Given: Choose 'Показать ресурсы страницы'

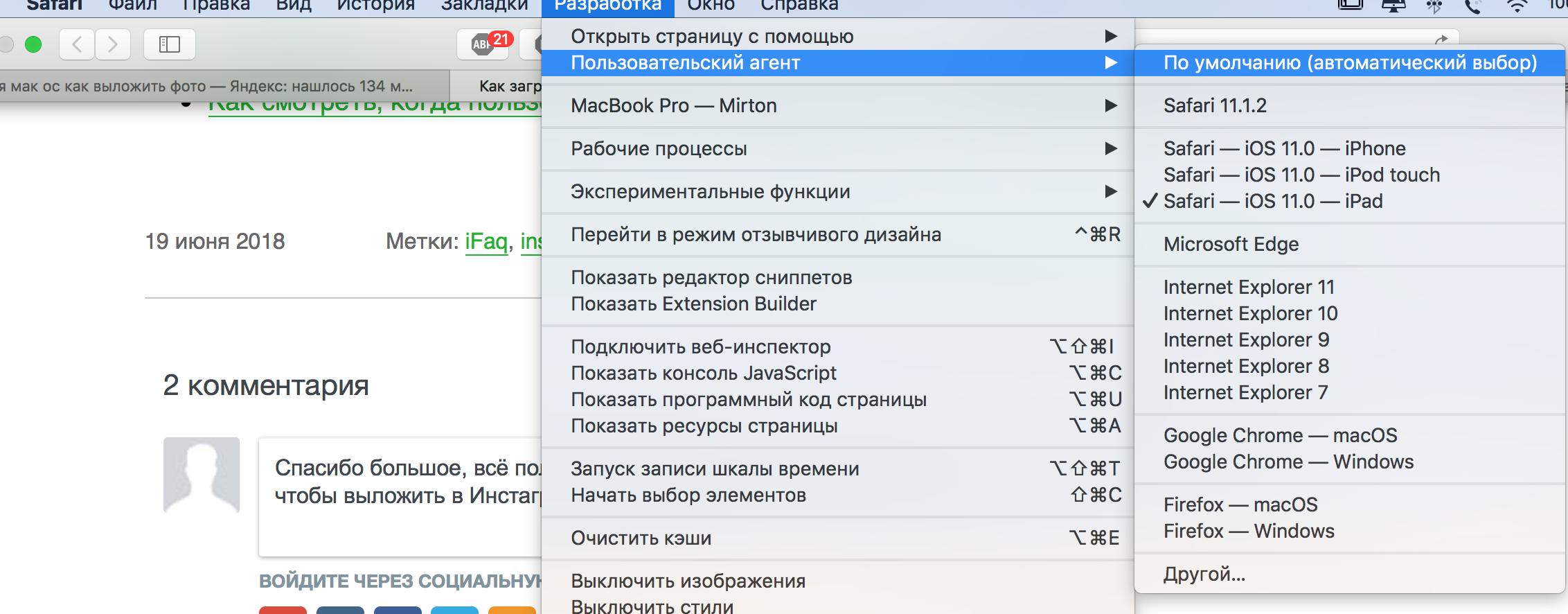Looking at the screenshot, I should [x=837, y=426].
